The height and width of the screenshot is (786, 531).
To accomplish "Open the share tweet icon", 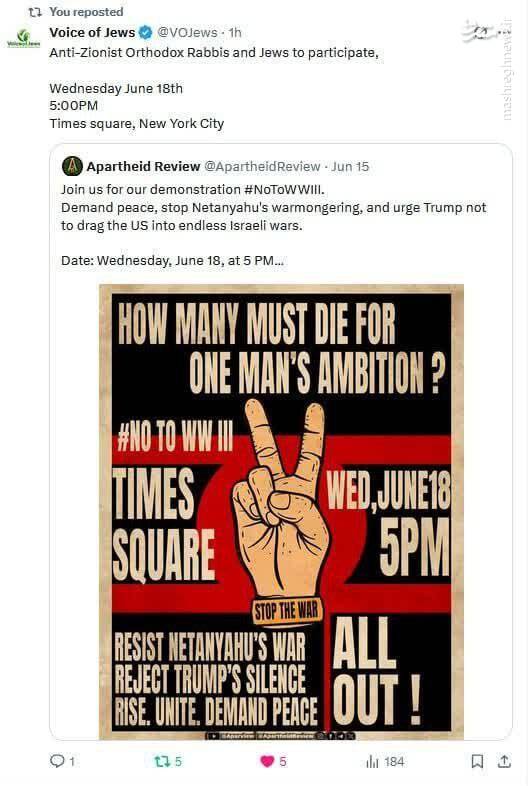I will pos(503,761).
